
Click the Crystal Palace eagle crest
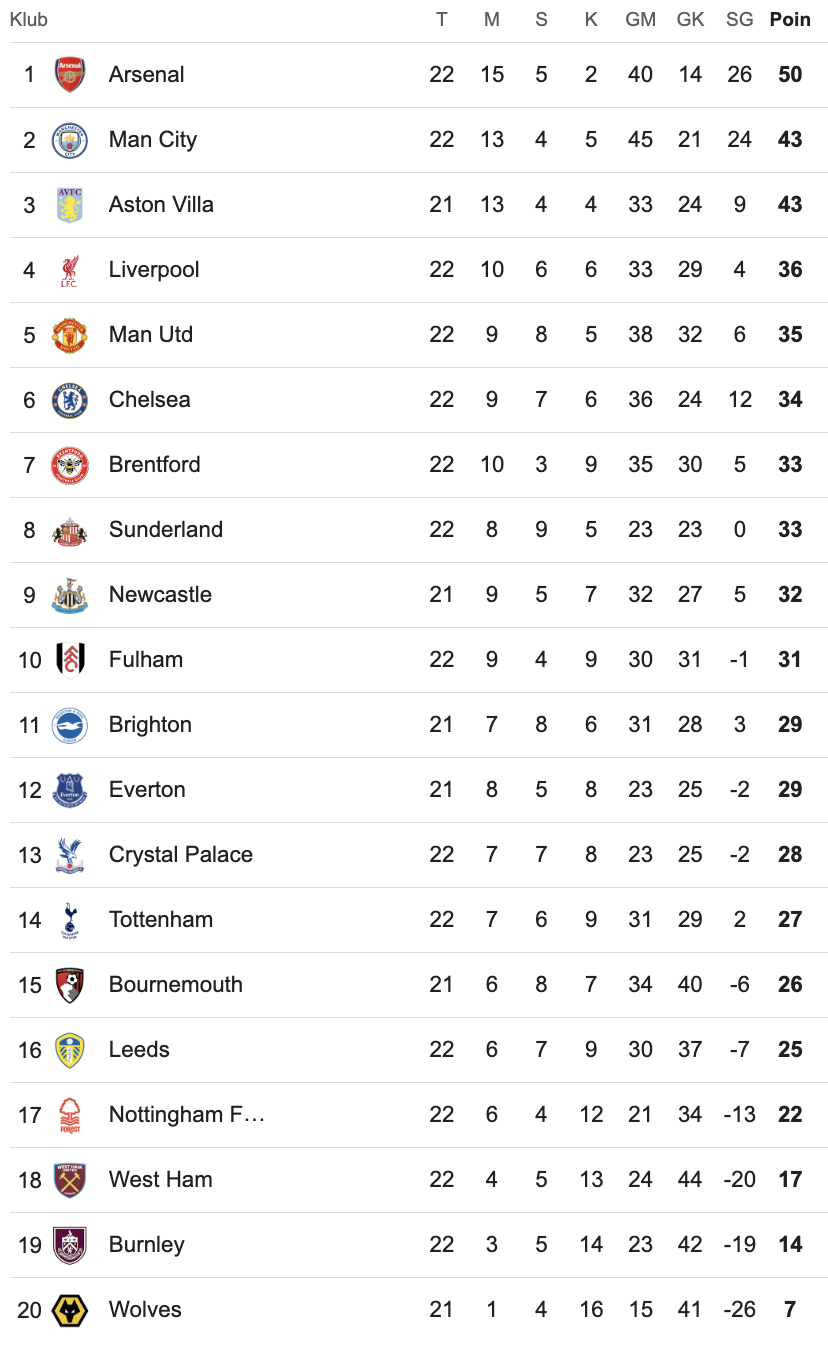[x=70, y=855]
